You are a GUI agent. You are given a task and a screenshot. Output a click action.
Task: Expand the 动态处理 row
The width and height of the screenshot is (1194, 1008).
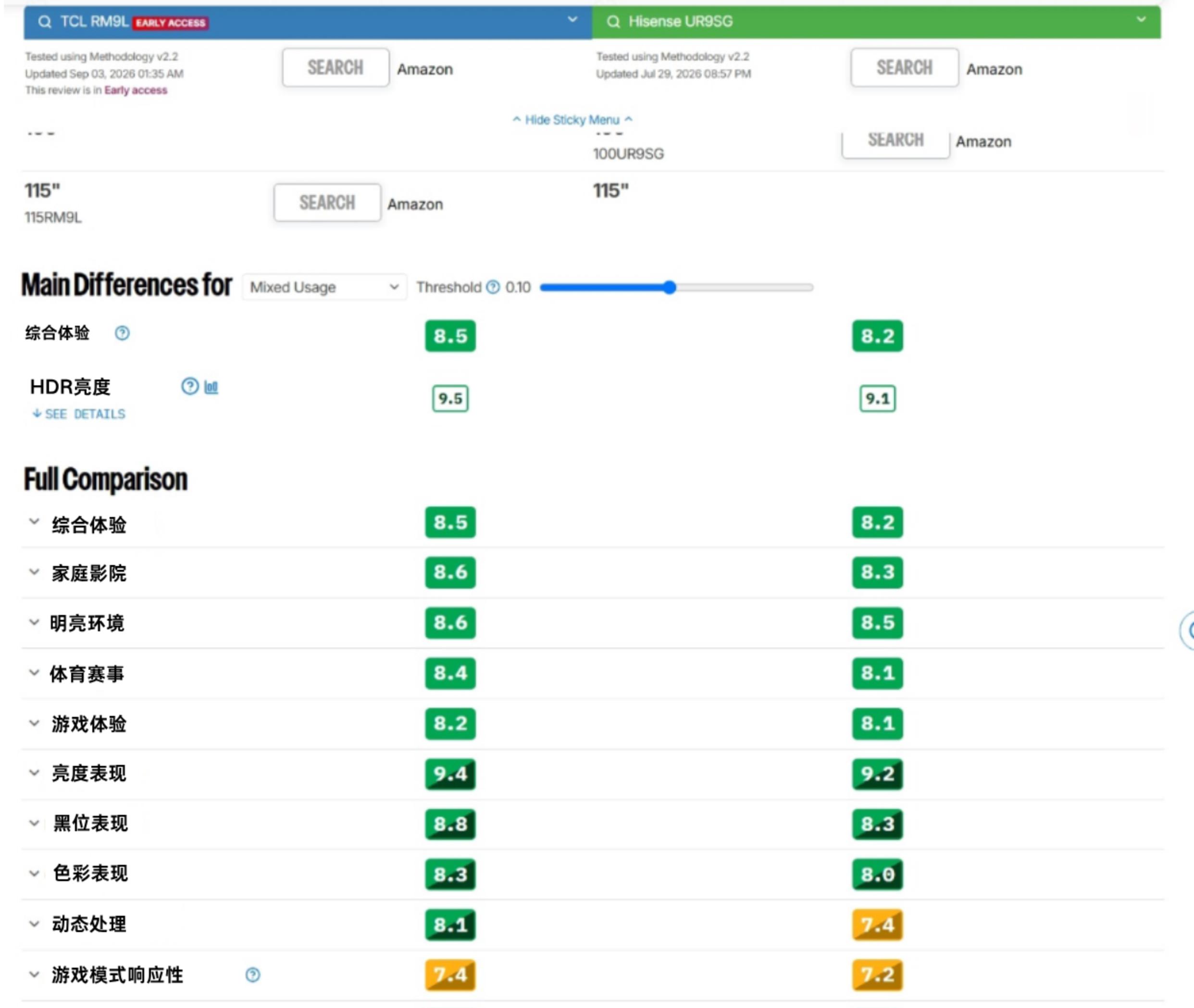tap(34, 924)
